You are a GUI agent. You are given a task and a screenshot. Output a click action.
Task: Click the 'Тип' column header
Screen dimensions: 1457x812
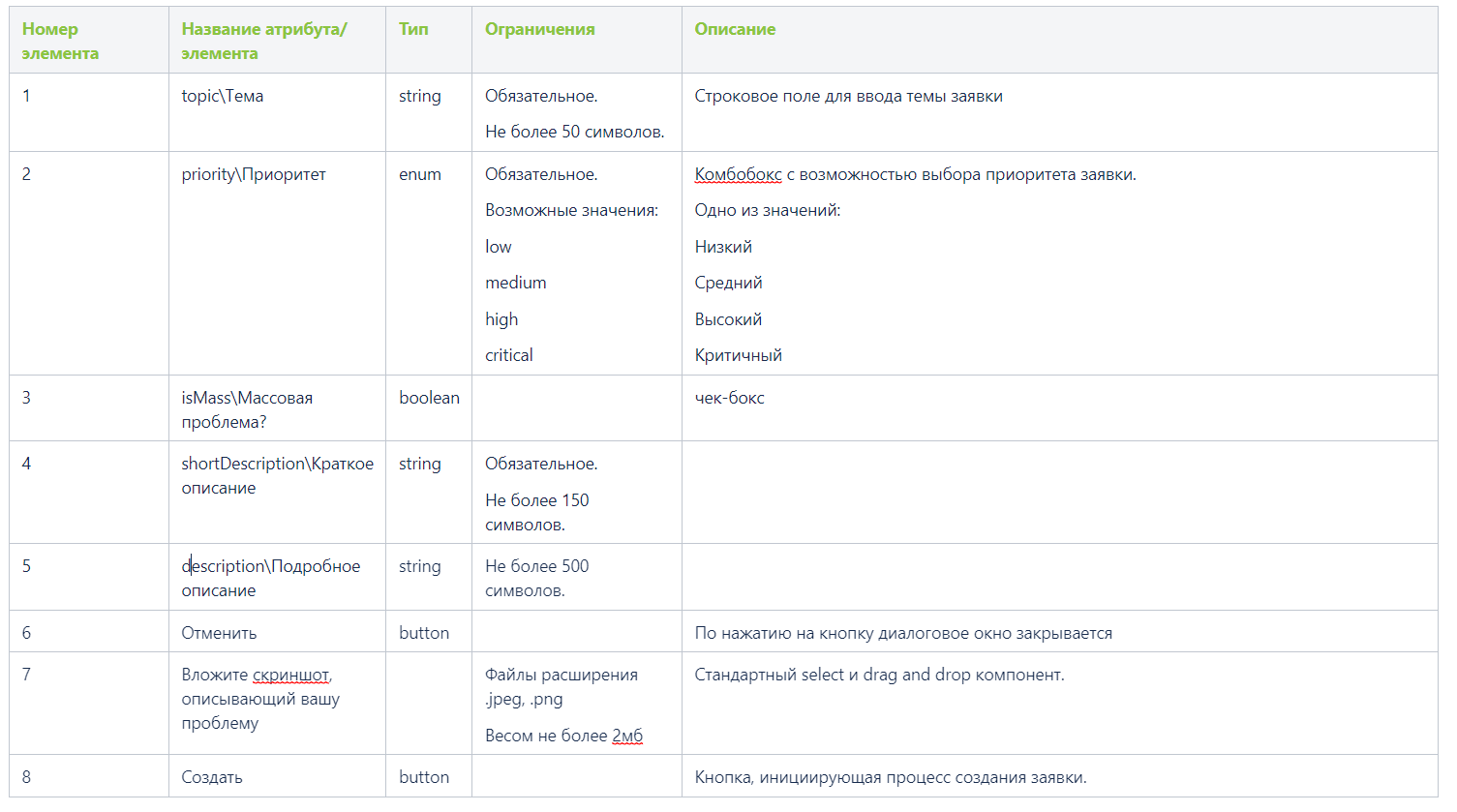point(429,41)
